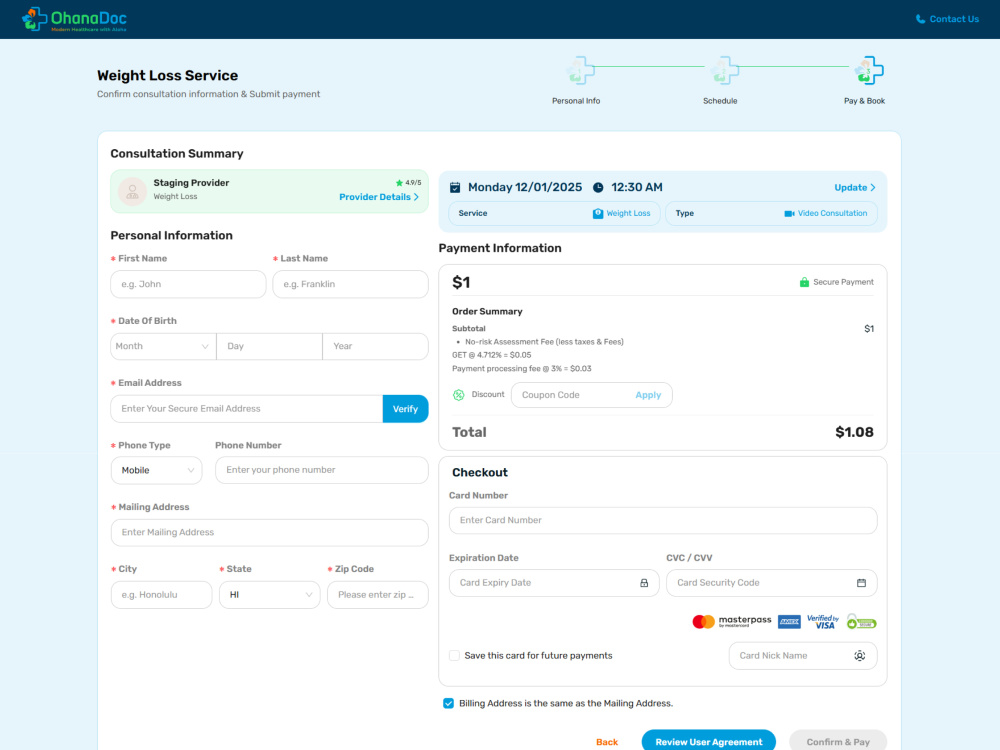Click the Contact Us phone icon
This screenshot has height=750, width=1000.
920,19
